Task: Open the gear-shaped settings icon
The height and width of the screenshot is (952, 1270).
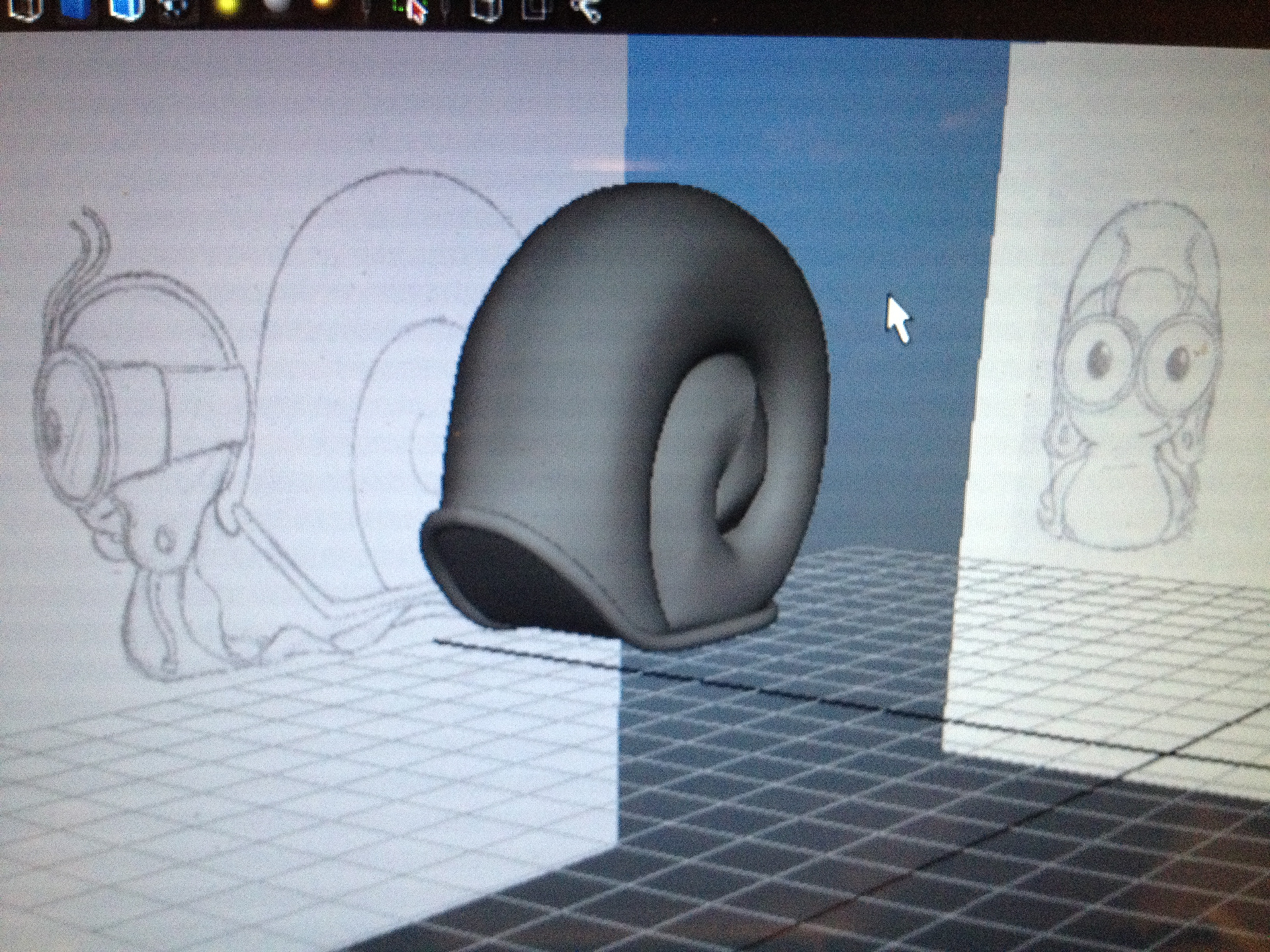Action: pos(173,10)
